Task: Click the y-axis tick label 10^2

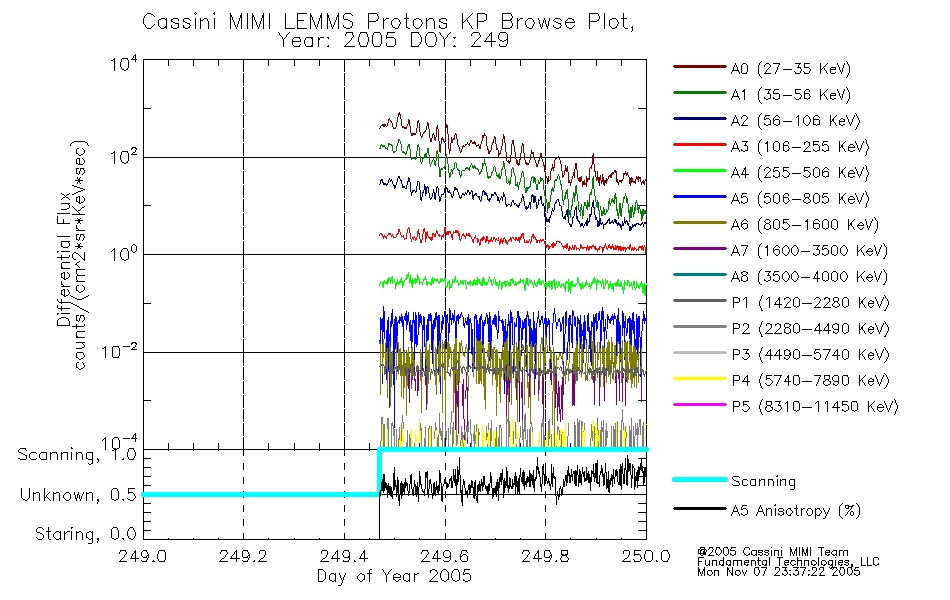Action: [x=124, y=158]
